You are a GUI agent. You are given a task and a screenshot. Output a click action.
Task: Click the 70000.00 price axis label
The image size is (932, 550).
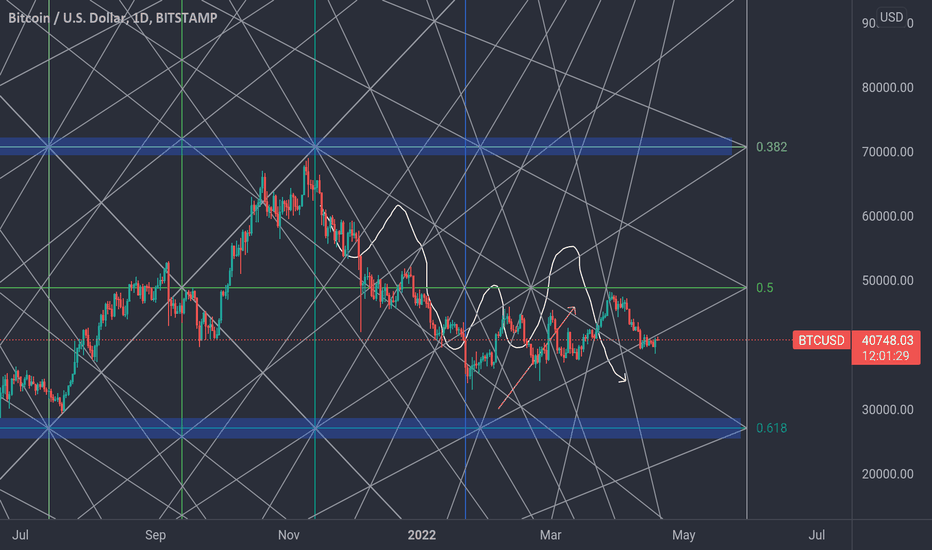click(x=887, y=152)
